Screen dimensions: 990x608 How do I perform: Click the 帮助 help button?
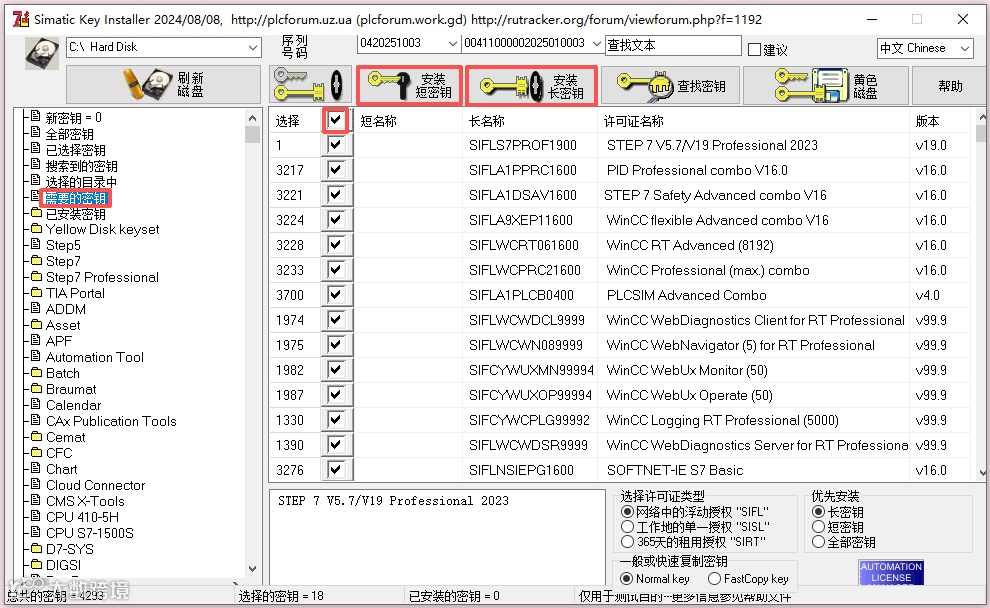click(949, 85)
